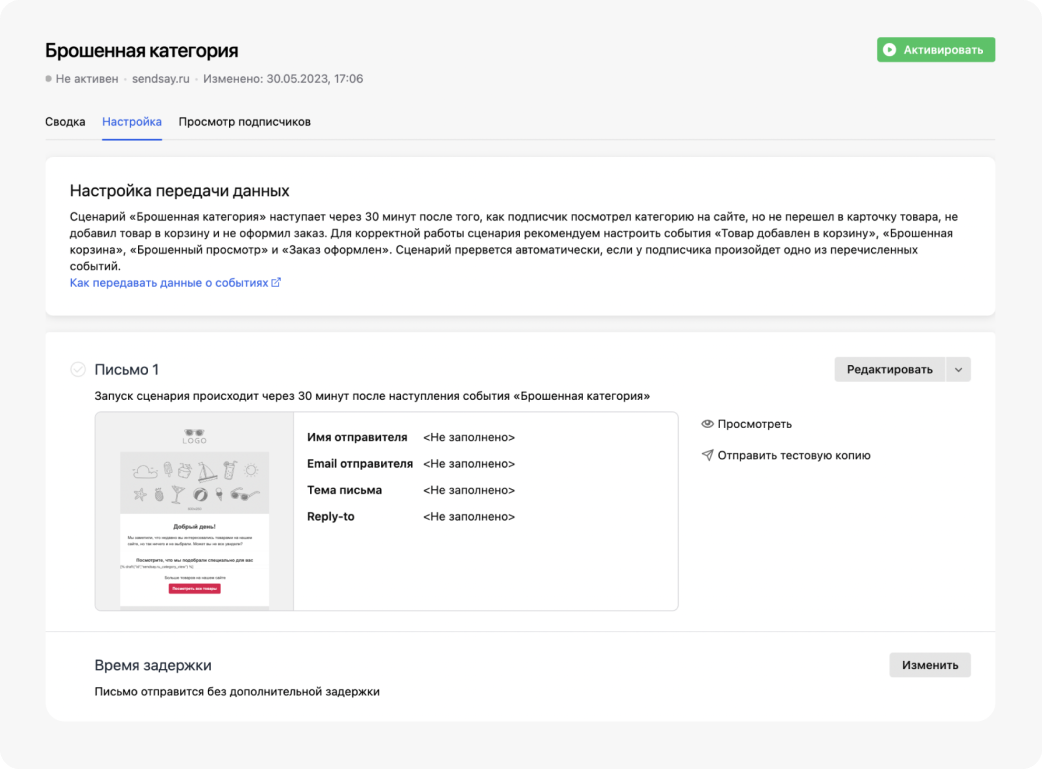Click the red button inside email preview
1042x769 pixels.
pos(194,589)
